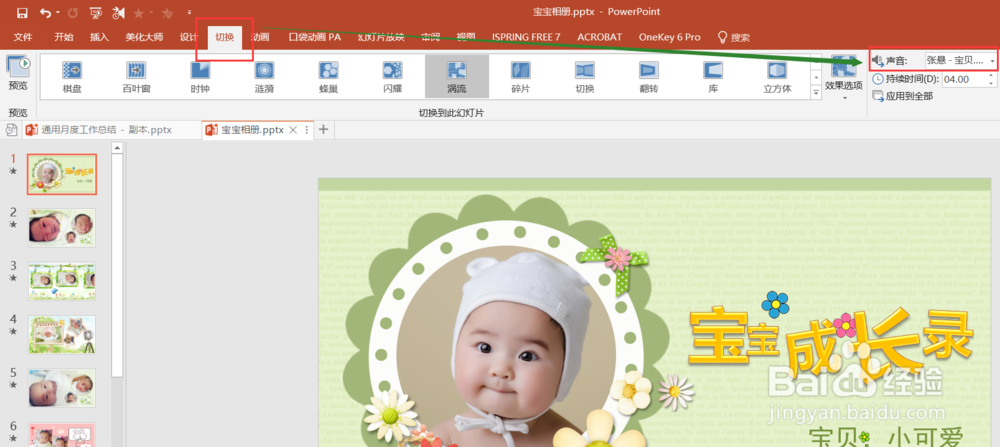
Task: Switch to the ACROBAT tab
Action: point(599,37)
